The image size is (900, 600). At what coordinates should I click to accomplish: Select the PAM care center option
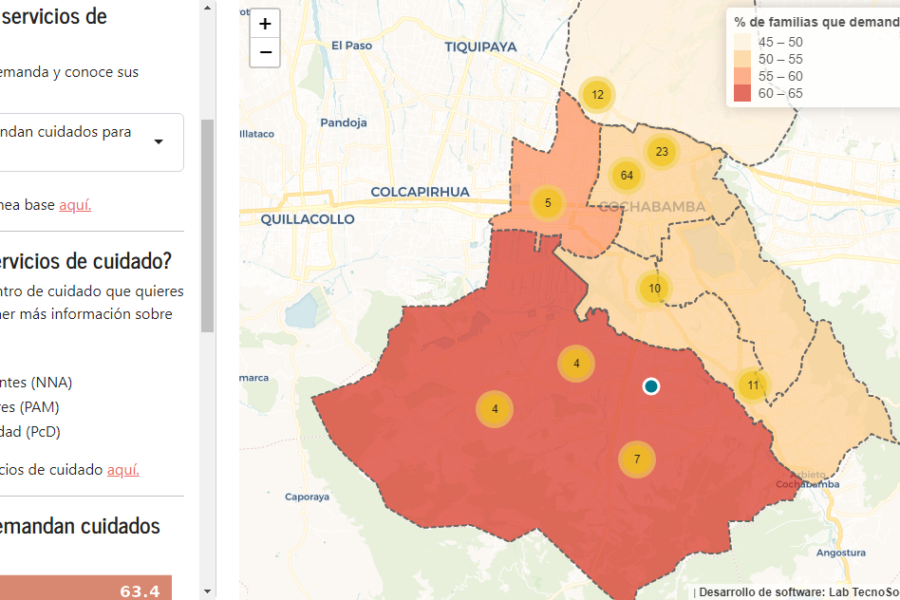point(29,407)
